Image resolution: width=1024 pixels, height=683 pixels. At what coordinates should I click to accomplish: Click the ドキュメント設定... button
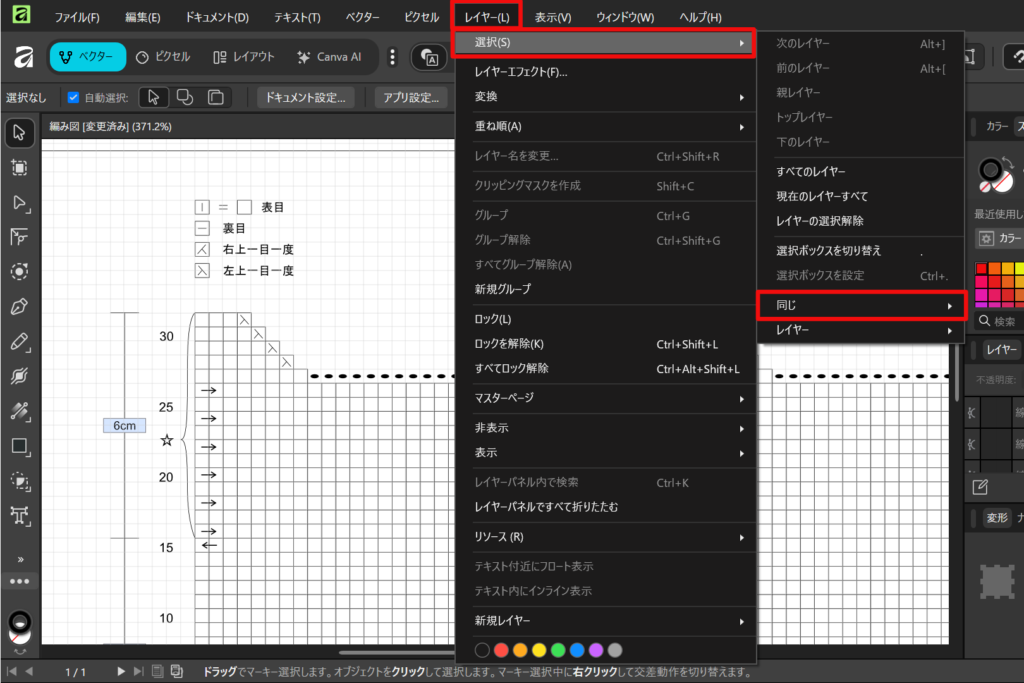click(x=307, y=98)
